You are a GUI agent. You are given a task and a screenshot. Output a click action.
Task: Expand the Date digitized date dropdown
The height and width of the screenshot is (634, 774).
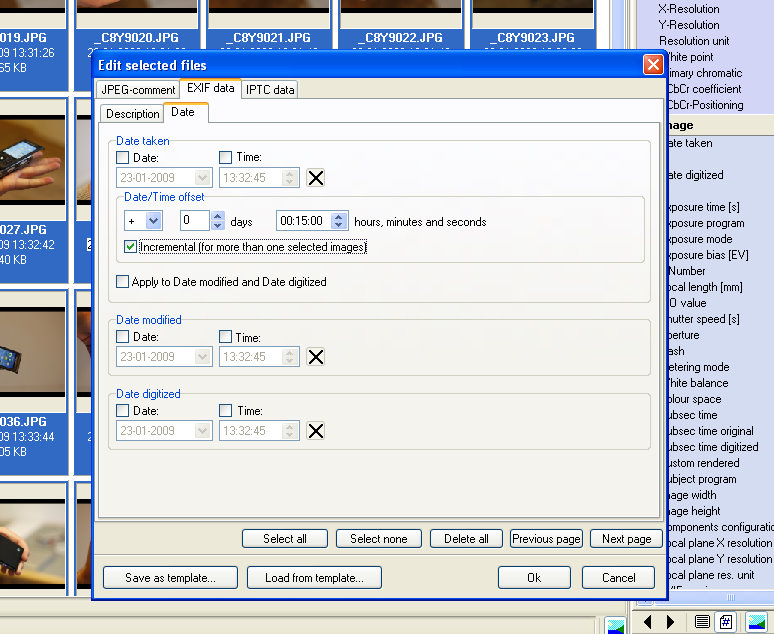point(204,431)
